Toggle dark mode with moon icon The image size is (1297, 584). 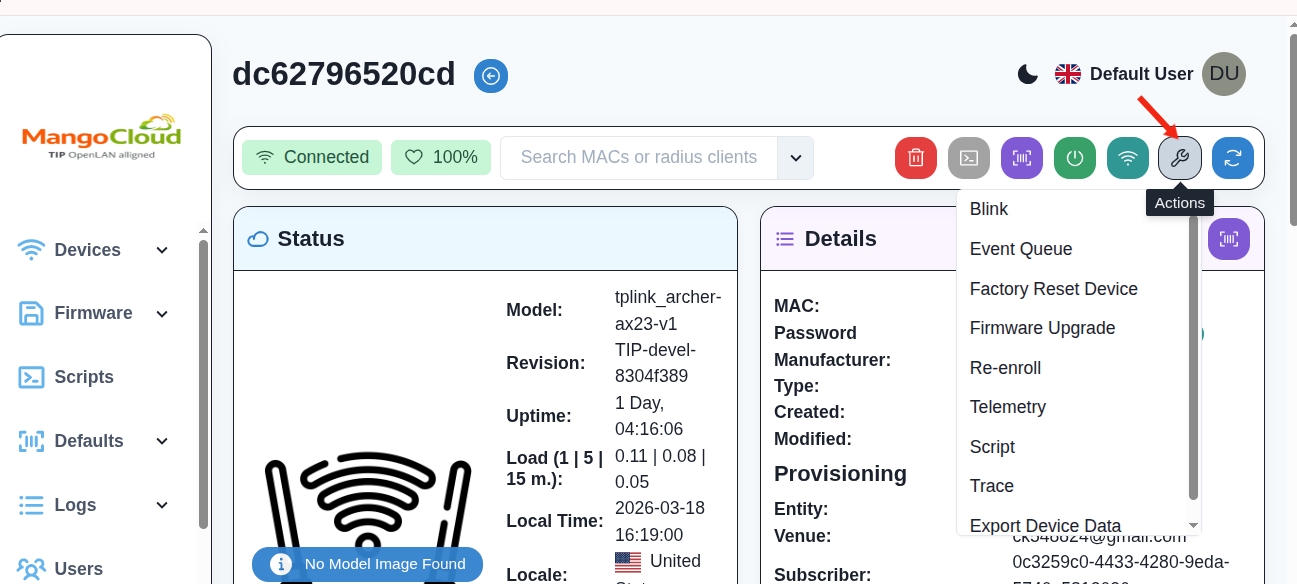[1027, 74]
